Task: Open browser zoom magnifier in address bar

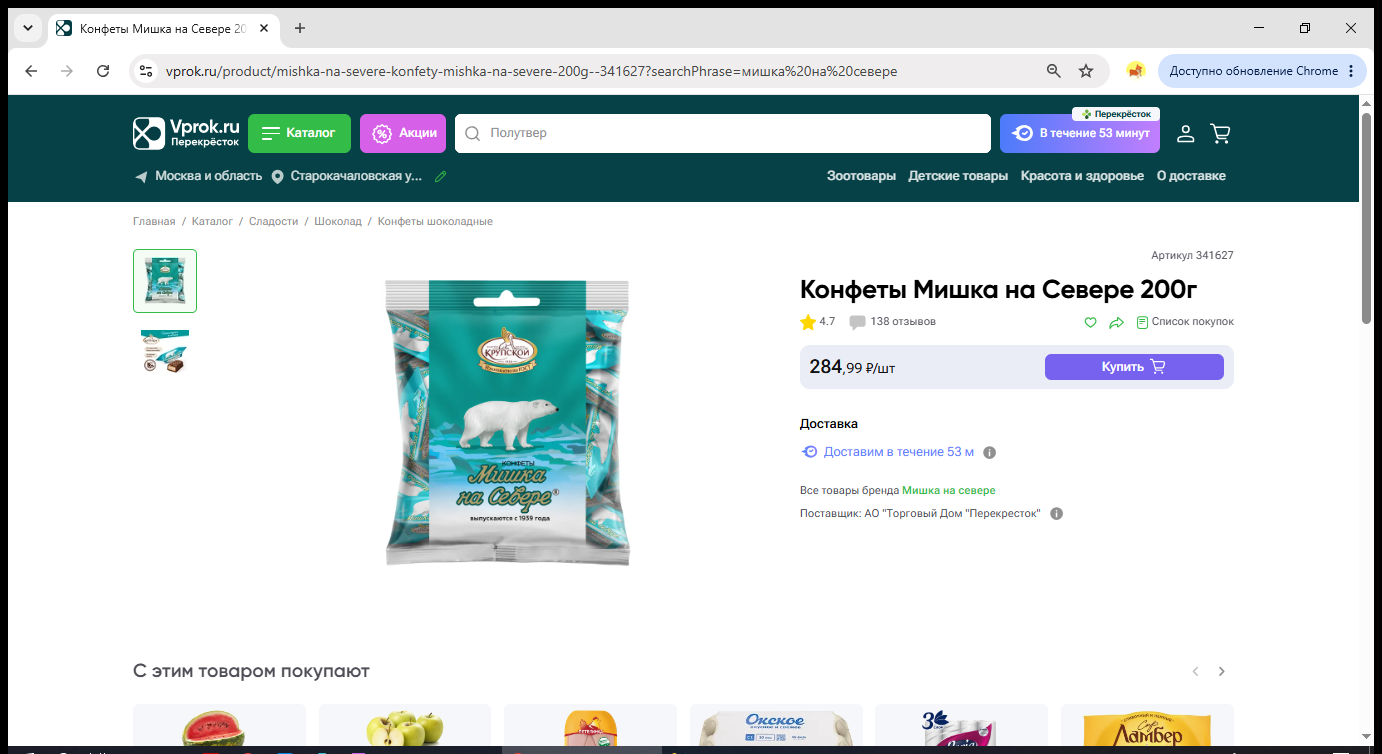Action: pos(1054,71)
